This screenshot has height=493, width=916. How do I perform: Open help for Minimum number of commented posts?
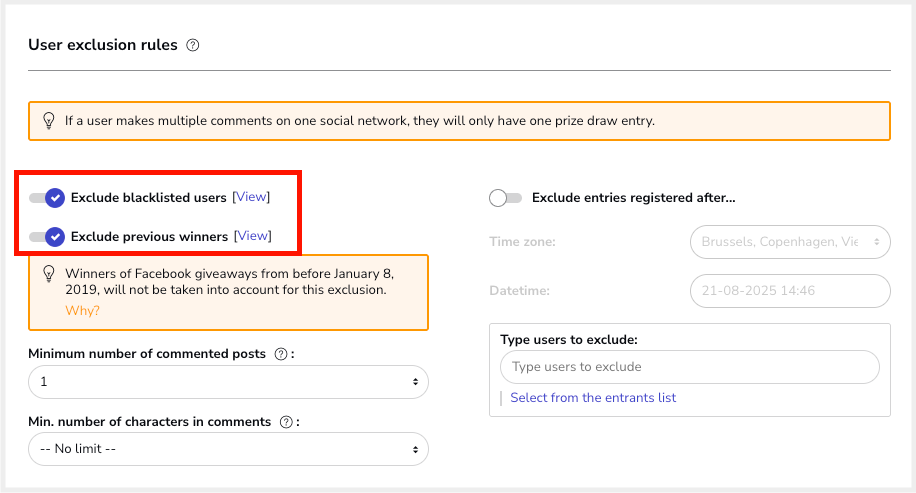pos(280,354)
